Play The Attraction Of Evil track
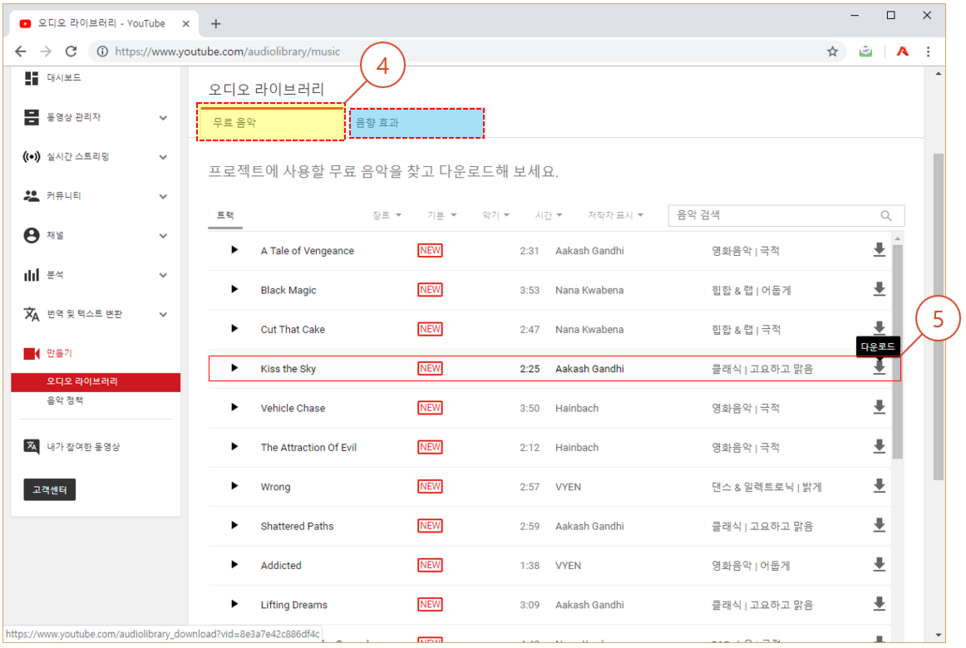 (x=234, y=447)
